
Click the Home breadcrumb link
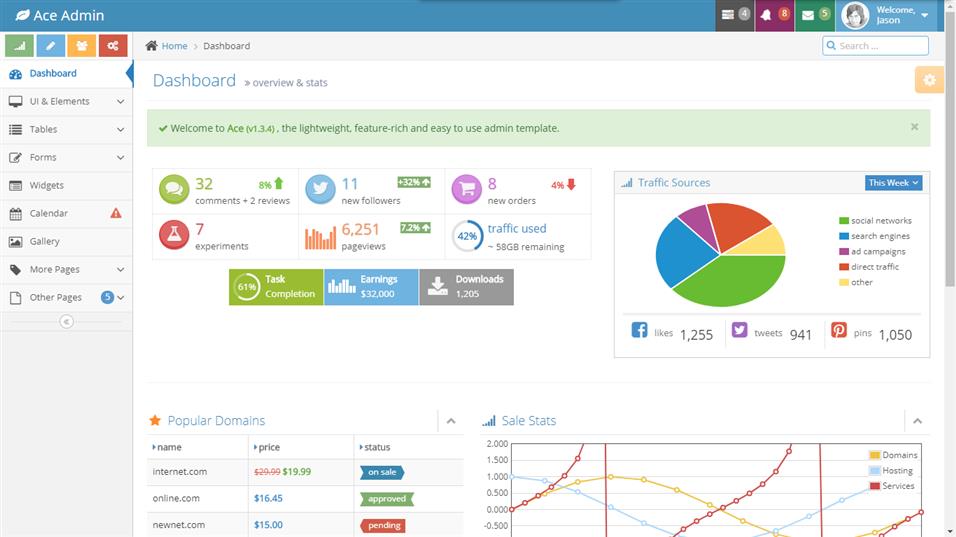click(174, 46)
